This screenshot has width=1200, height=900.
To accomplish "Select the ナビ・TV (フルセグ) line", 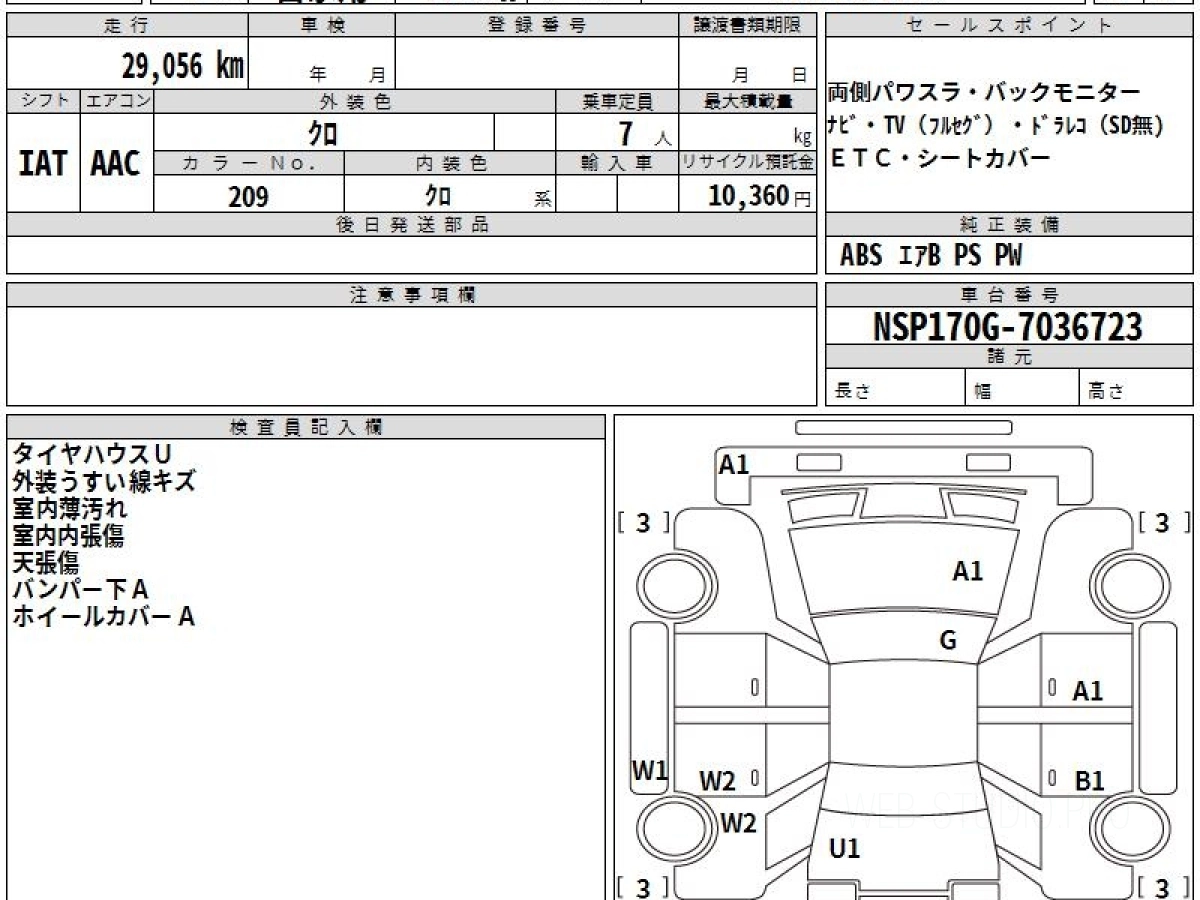I will click(996, 127).
